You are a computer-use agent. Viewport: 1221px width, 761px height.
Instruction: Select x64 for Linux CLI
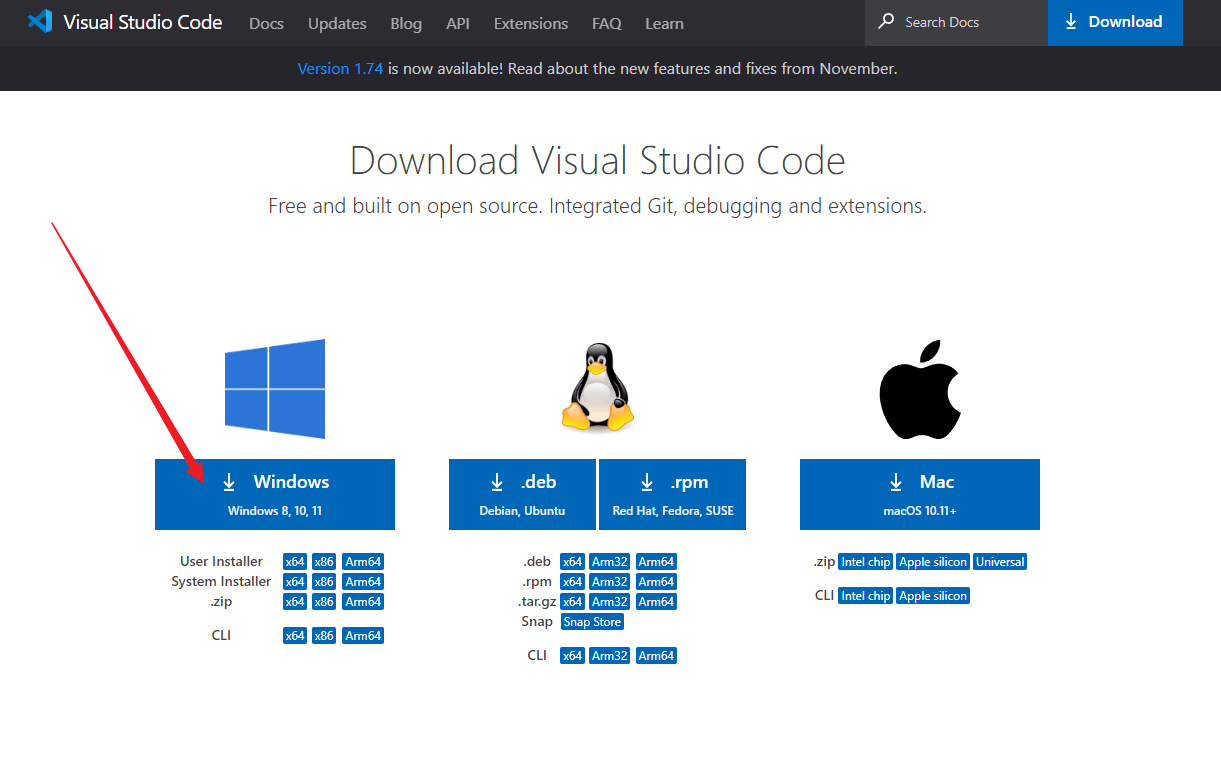(572, 656)
